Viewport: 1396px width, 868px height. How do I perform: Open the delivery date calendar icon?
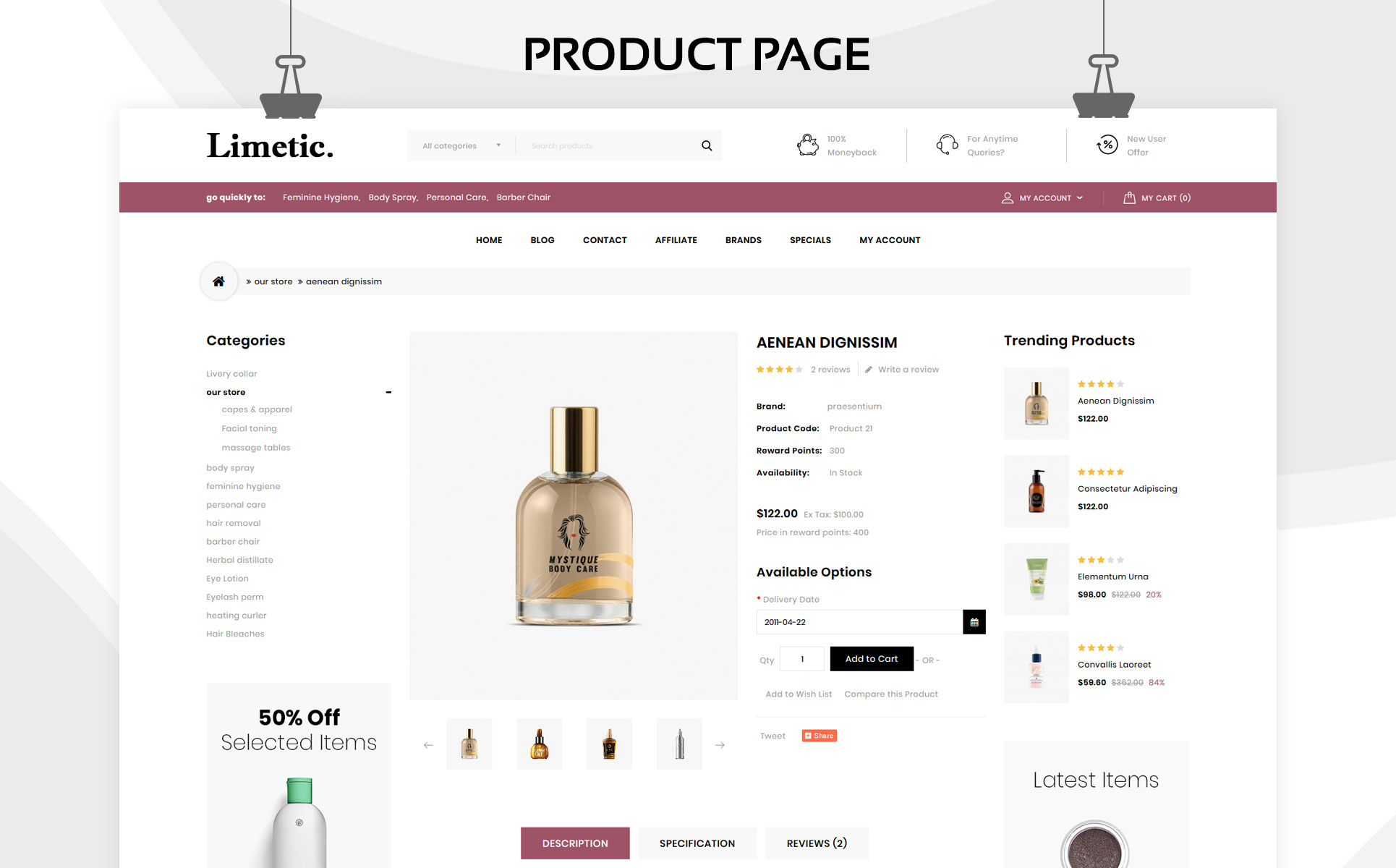(x=974, y=622)
